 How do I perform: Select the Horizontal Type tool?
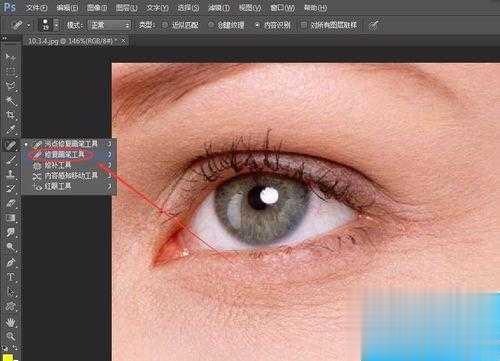(x=10, y=276)
